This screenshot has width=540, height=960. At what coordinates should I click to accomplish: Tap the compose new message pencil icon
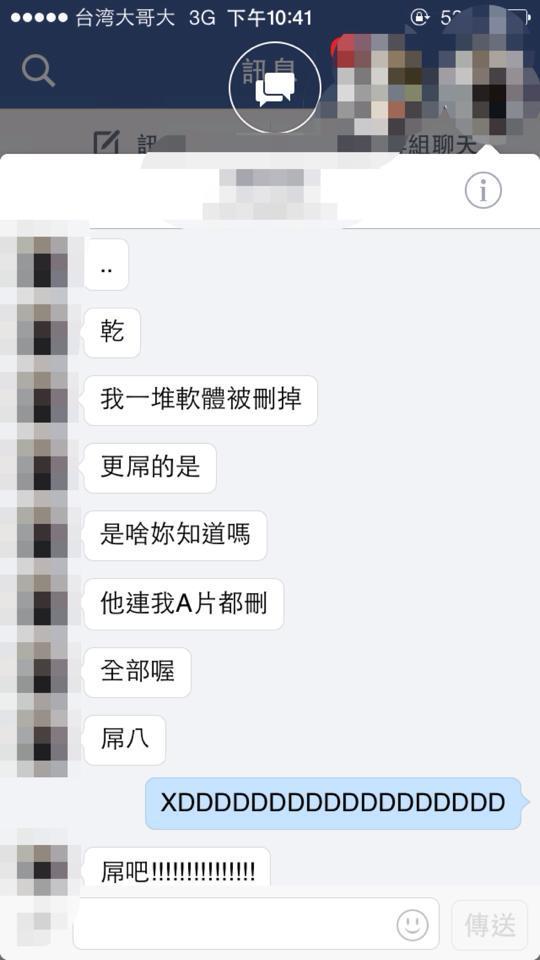[106, 142]
